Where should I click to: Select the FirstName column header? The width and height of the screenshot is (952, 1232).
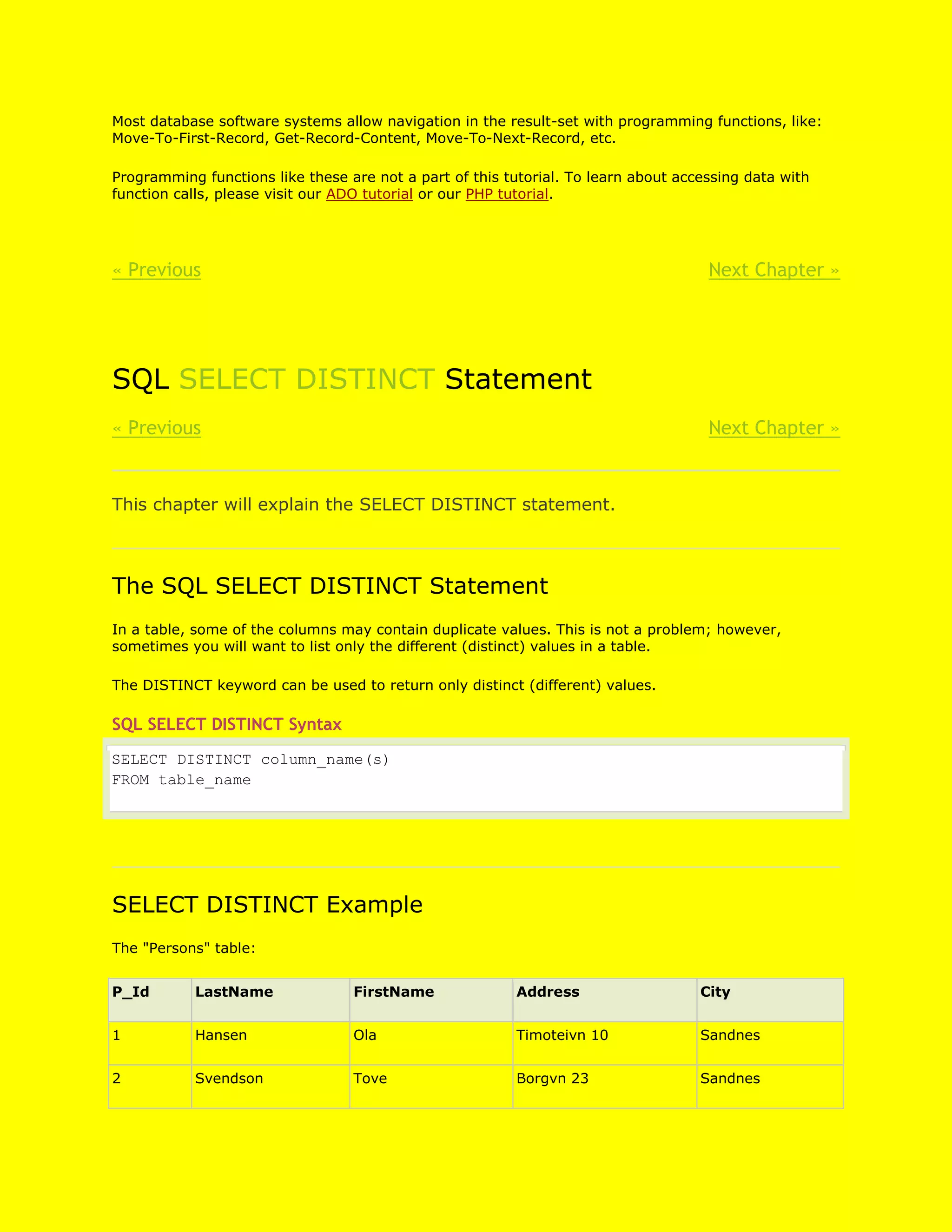point(393,992)
